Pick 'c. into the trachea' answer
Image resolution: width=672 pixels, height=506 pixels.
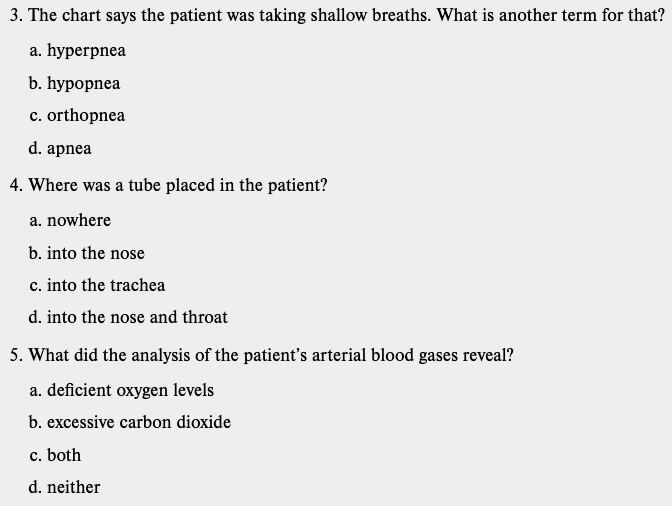point(98,285)
